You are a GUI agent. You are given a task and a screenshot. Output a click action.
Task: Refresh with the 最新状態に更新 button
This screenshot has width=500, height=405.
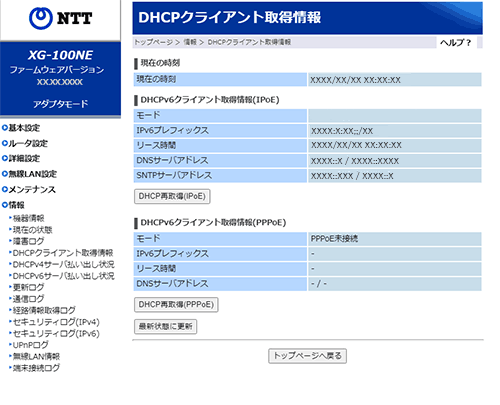point(165,326)
